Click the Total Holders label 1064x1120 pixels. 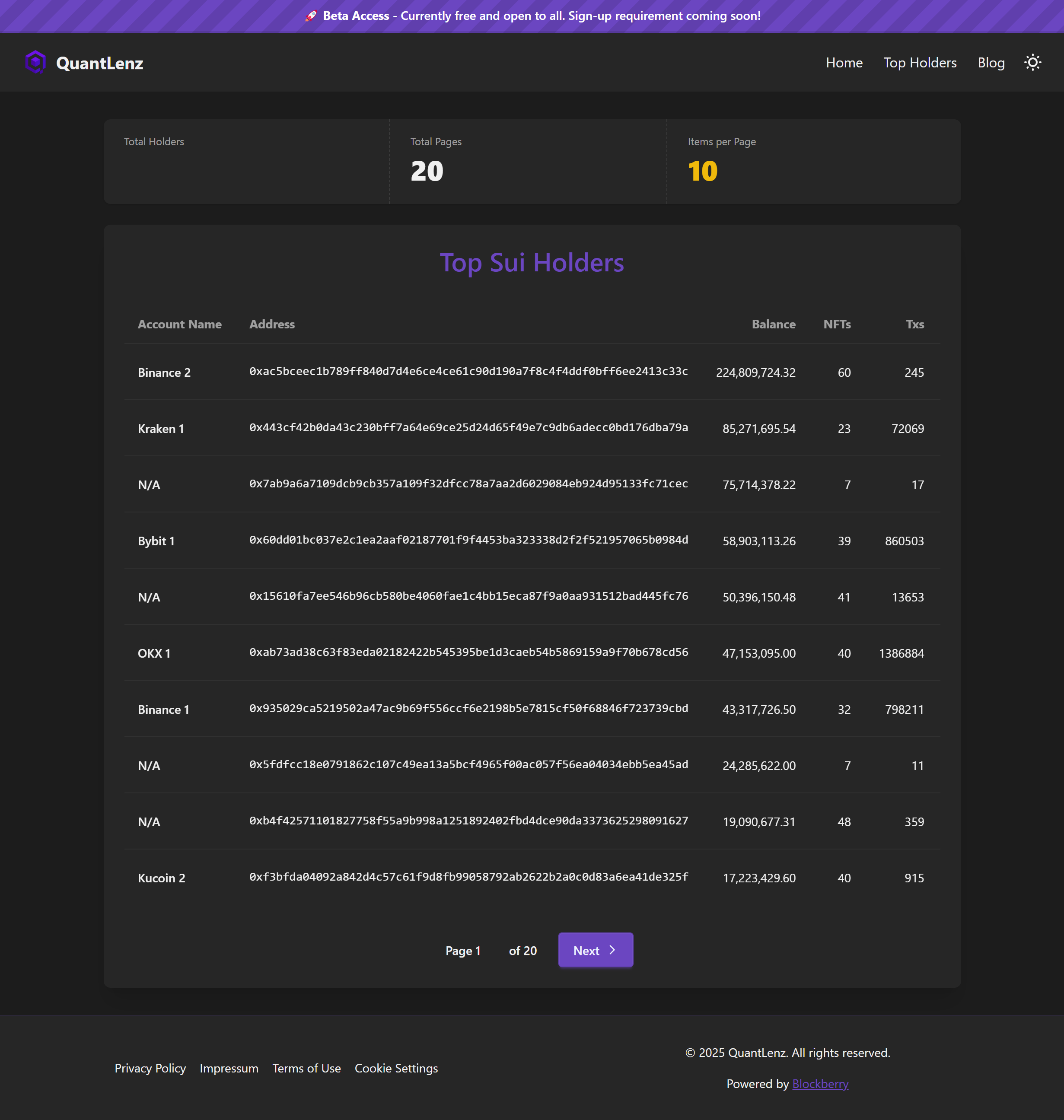pos(154,142)
